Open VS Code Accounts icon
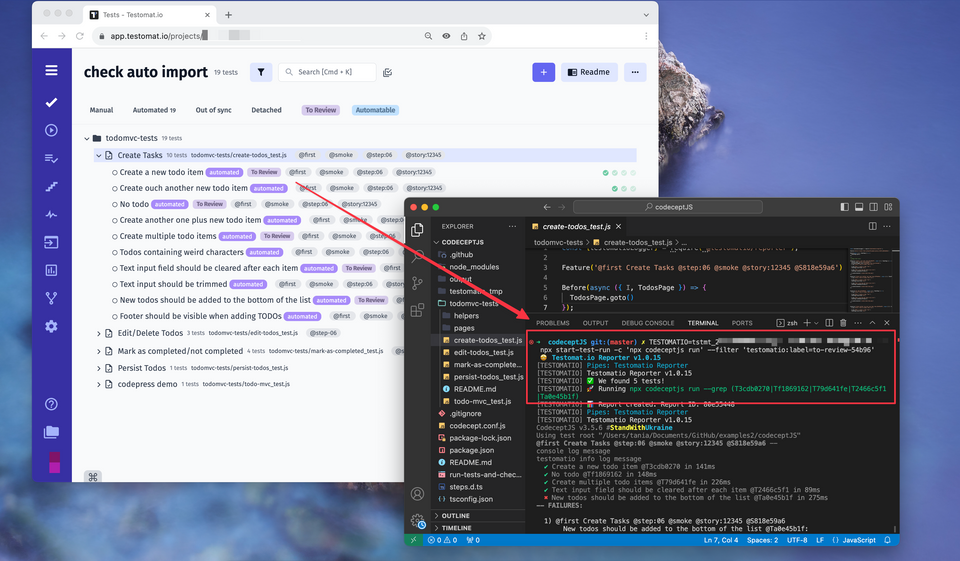The width and height of the screenshot is (960, 561). pyautogui.click(x=418, y=494)
